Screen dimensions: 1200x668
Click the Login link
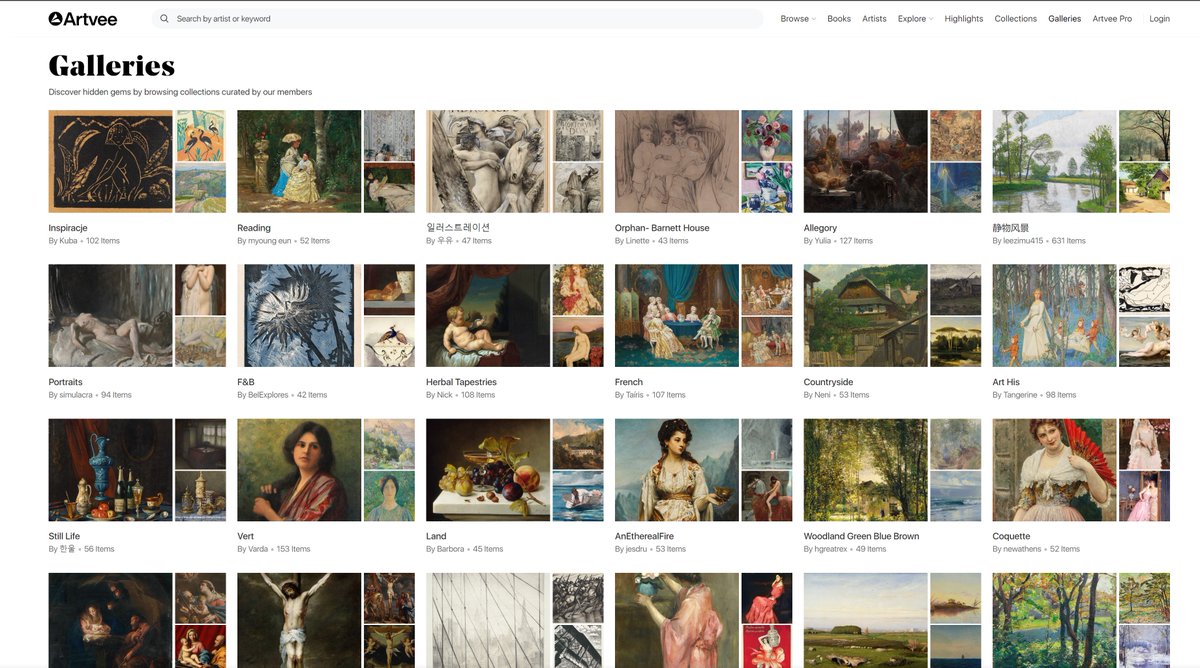[1159, 18]
